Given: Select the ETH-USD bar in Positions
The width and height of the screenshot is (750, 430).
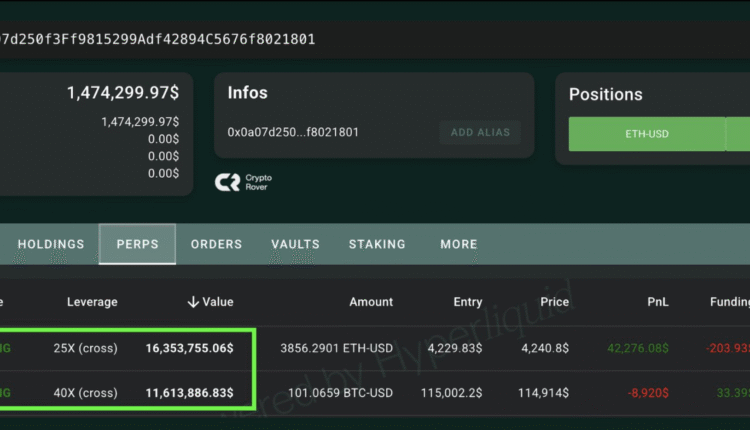Looking at the screenshot, I should click(646, 134).
